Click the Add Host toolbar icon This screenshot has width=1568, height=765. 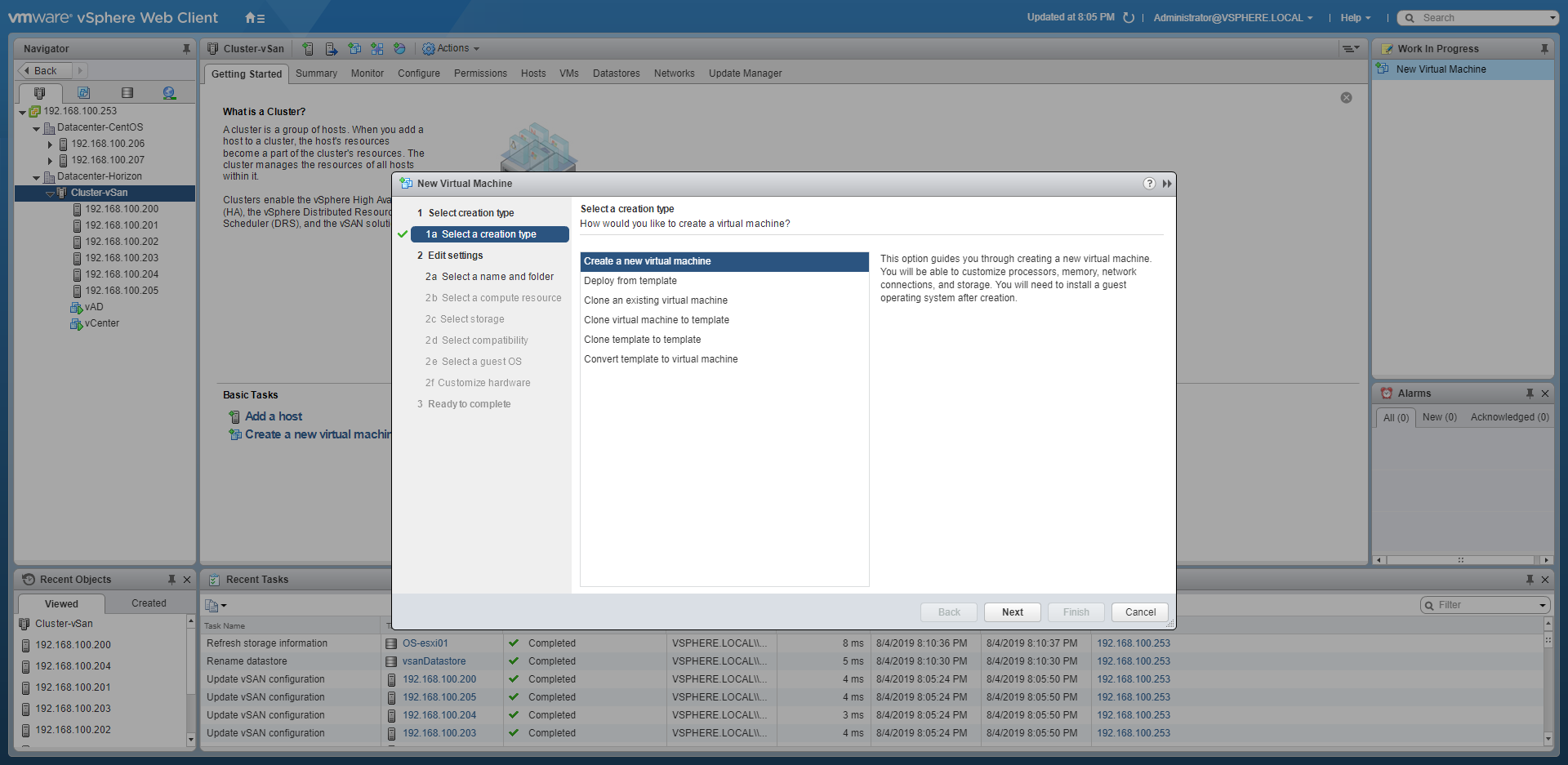[308, 49]
